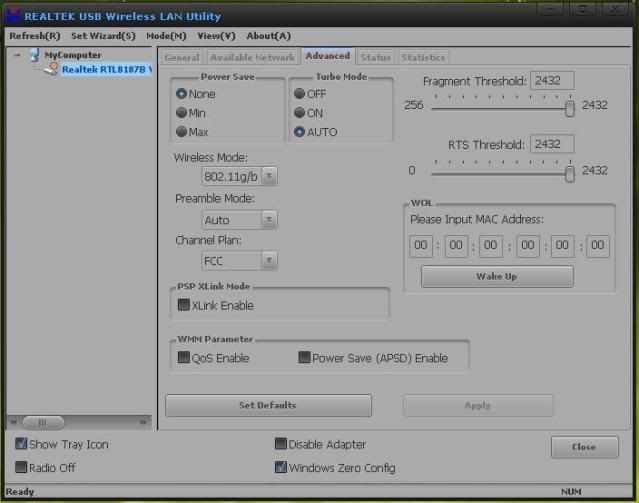Open the Mode(M) menu
This screenshot has width=639, height=503.
pos(166,36)
